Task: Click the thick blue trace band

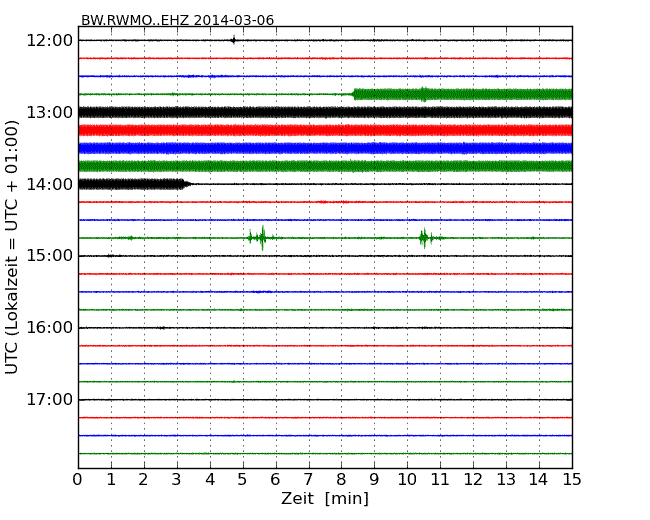Action: [325, 148]
